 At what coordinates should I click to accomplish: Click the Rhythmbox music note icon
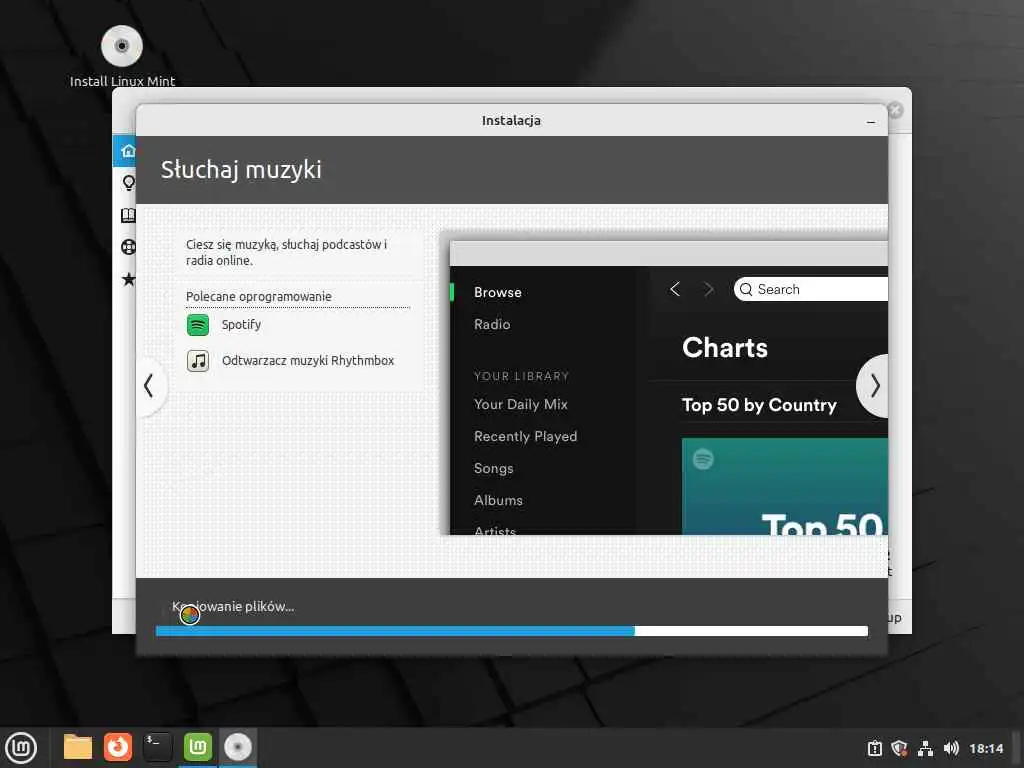(x=198, y=360)
